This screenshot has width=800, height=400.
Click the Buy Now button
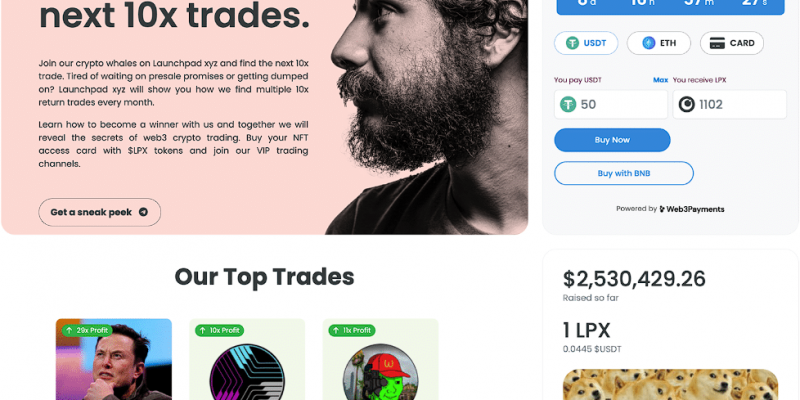pyautogui.click(x=612, y=140)
